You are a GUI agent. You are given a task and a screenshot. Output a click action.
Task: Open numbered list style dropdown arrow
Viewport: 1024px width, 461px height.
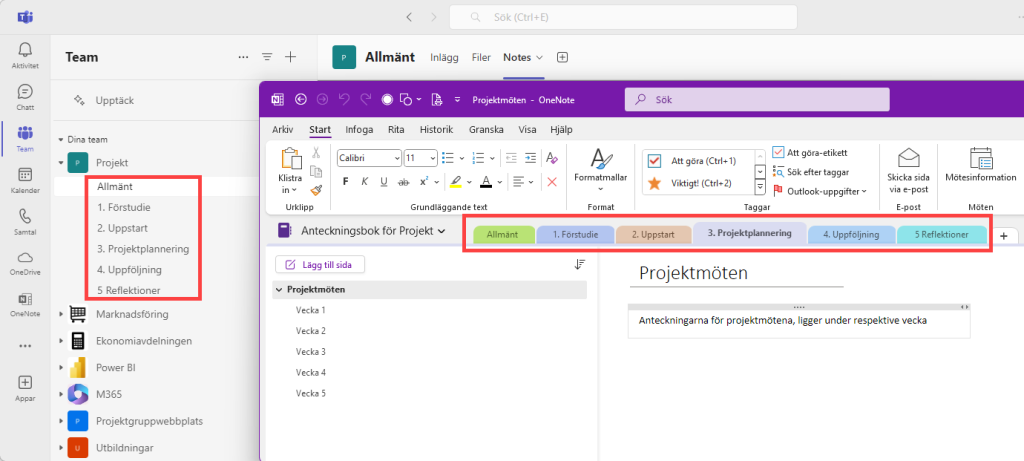coord(492,158)
